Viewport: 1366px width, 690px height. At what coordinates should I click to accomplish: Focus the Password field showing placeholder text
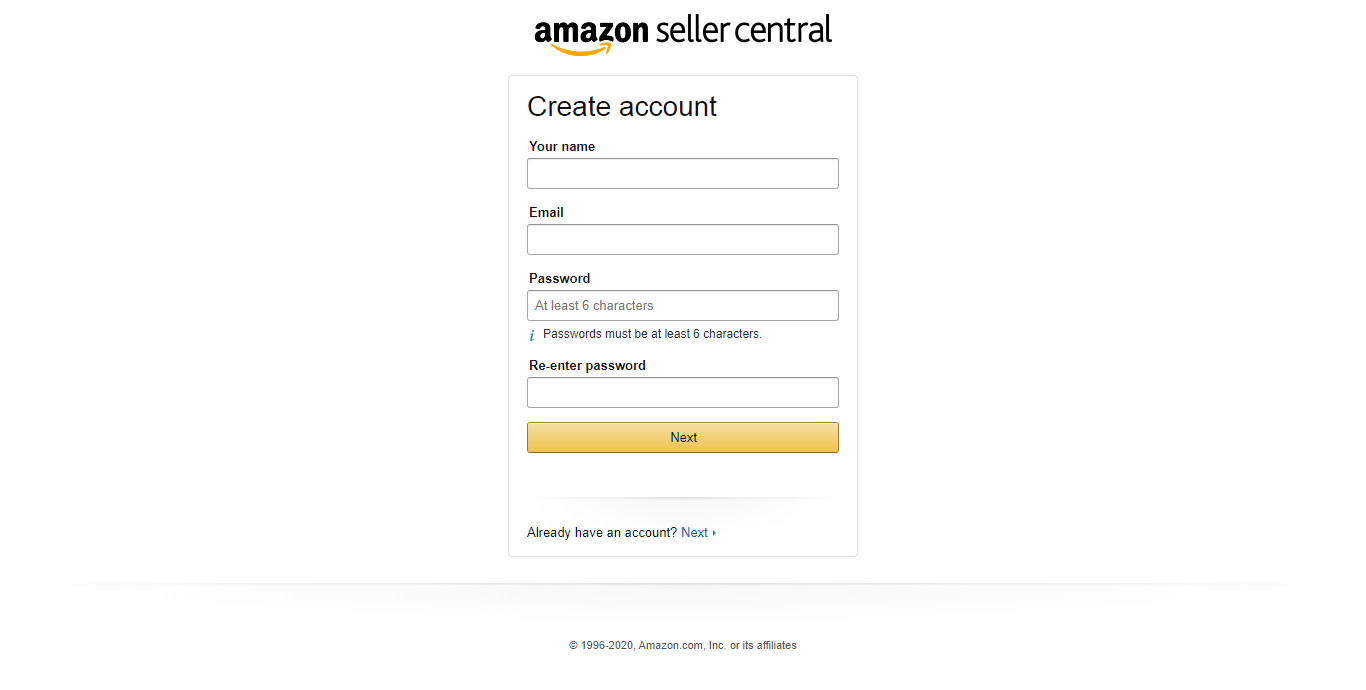[683, 305]
